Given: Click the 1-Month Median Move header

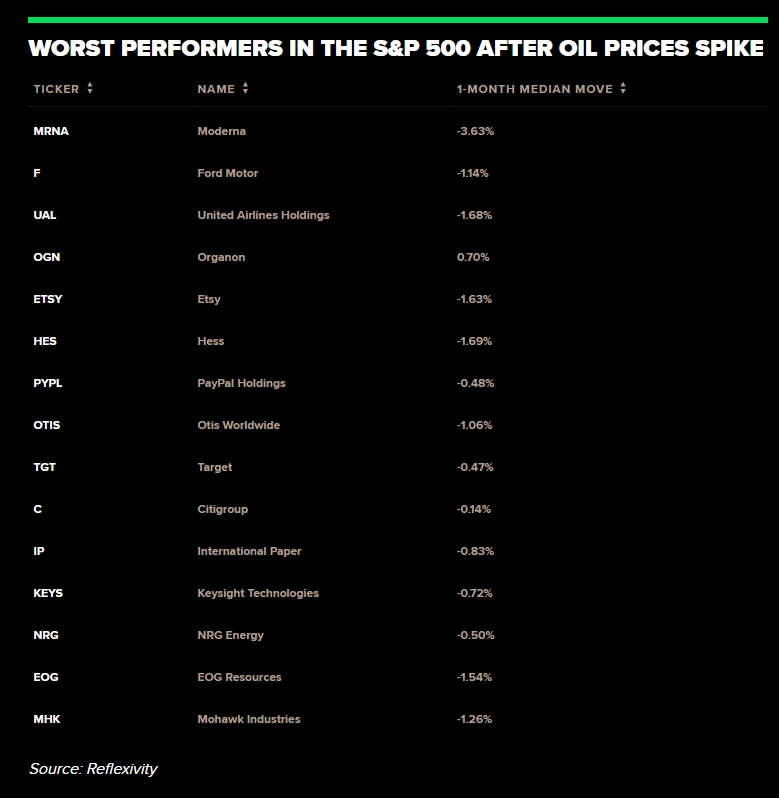Looking at the screenshot, I should [x=535, y=89].
